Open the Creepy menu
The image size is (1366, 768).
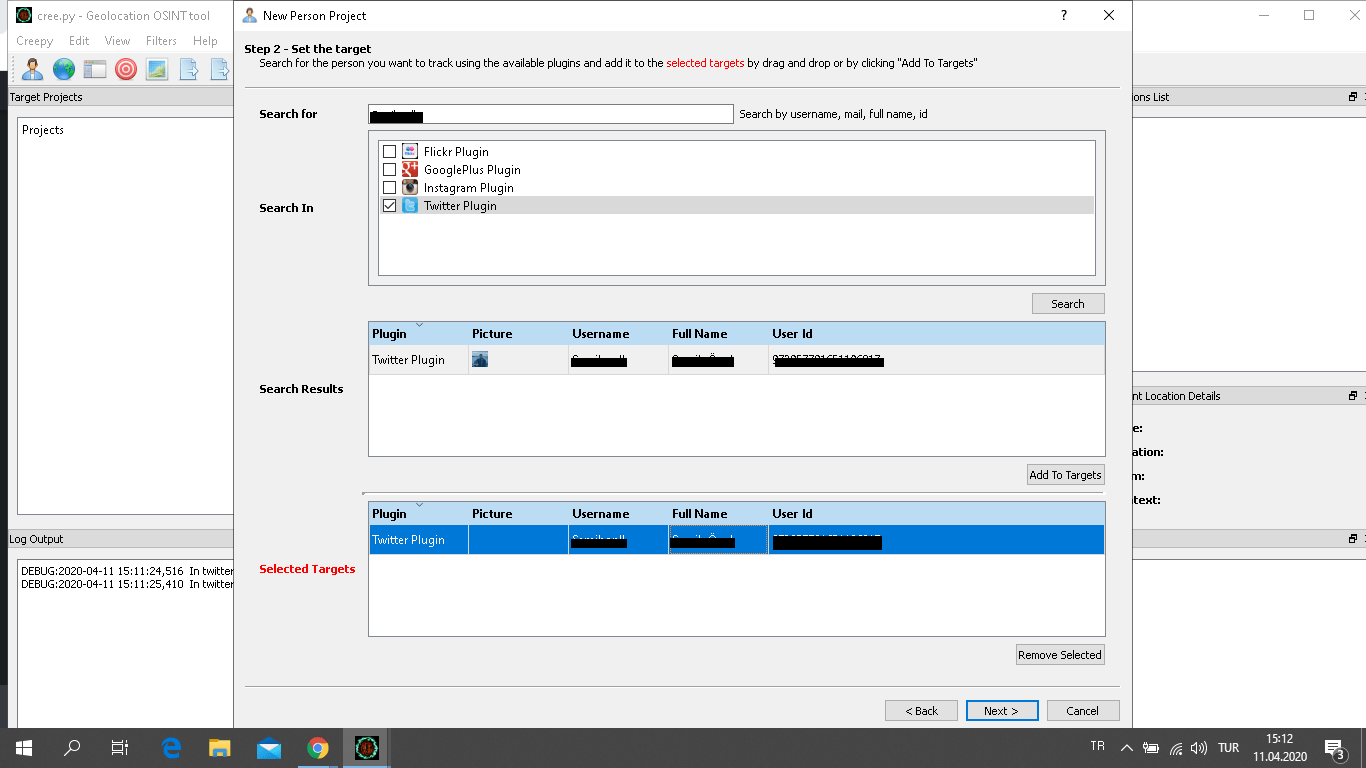(x=35, y=41)
